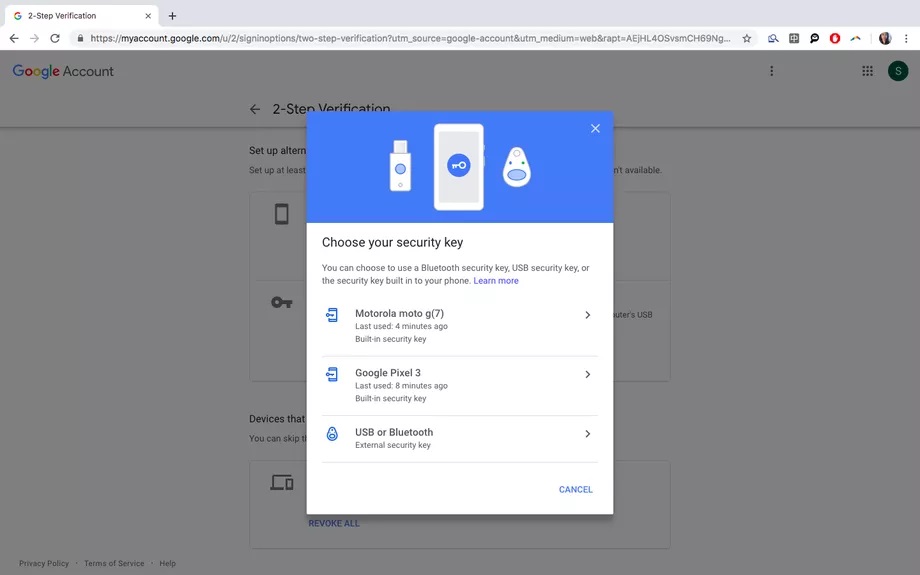Expand the Google Pixel 3 chevron arrow
The height and width of the screenshot is (575, 920).
[x=587, y=374]
